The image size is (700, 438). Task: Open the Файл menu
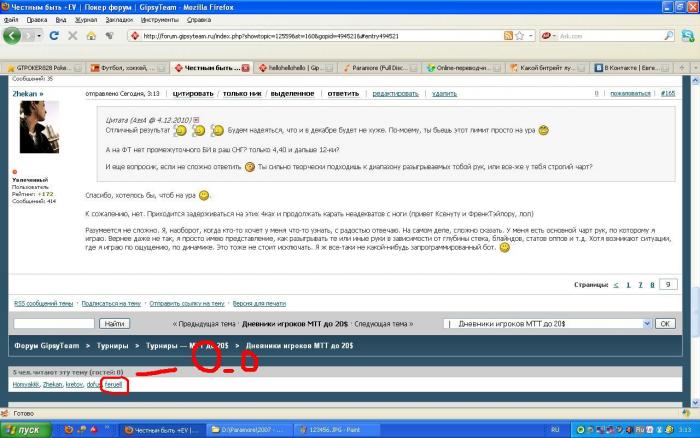click(11, 20)
